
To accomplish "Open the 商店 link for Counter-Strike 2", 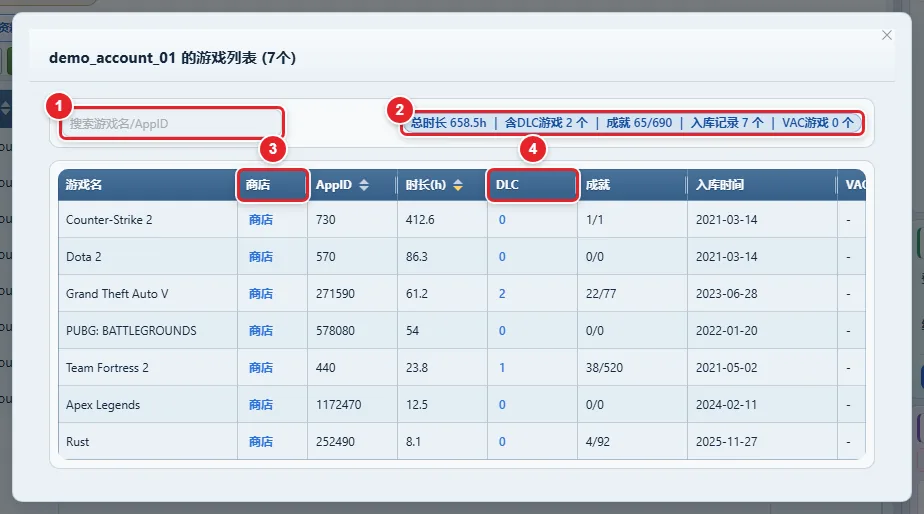I will point(260,220).
